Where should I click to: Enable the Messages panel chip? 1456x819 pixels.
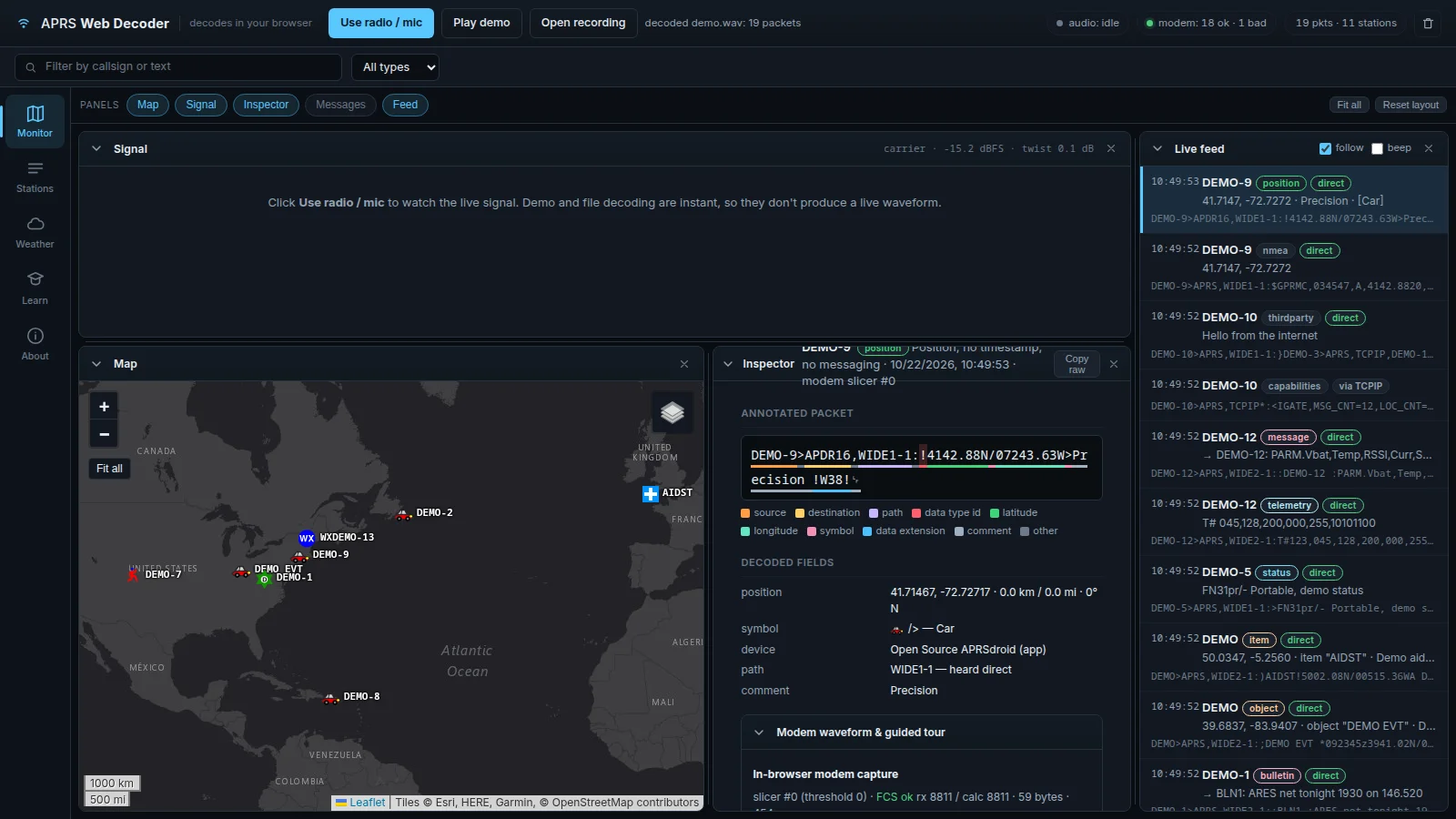pyautogui.click(x=340, y=105)
